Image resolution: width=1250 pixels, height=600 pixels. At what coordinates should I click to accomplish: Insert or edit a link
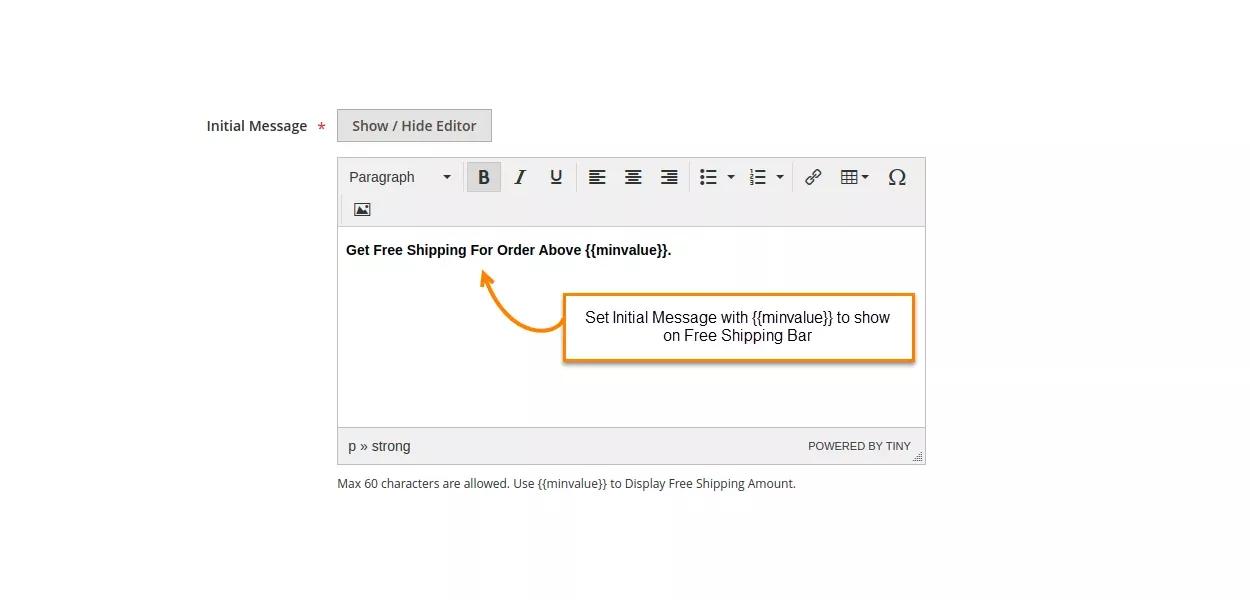pos(813,177)
